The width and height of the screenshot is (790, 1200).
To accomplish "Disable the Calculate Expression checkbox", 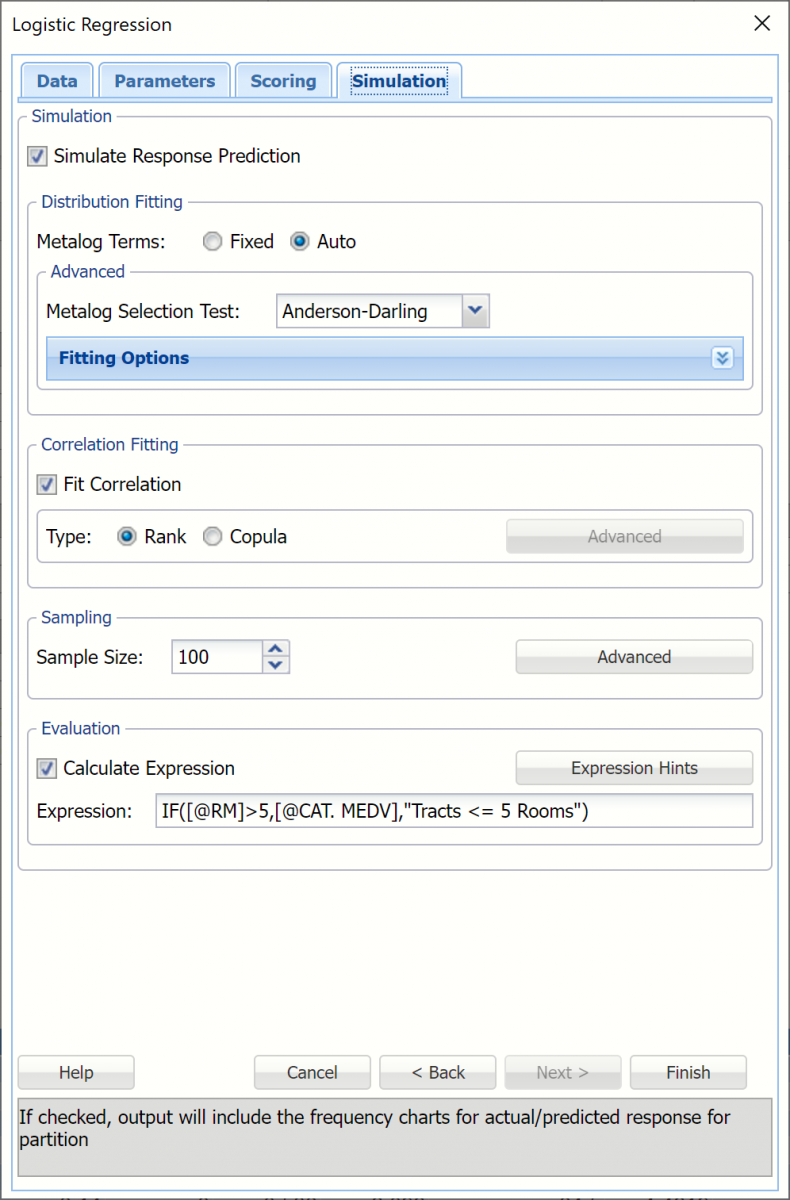I will point(47,769).
